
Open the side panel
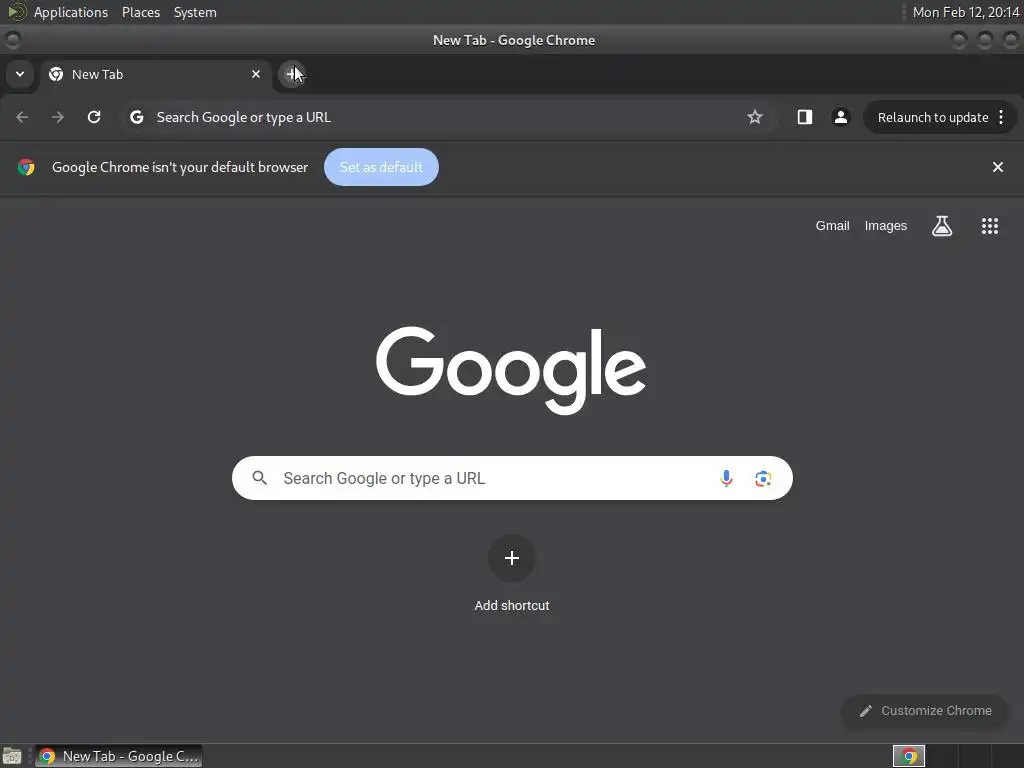[x=805, y=117]
